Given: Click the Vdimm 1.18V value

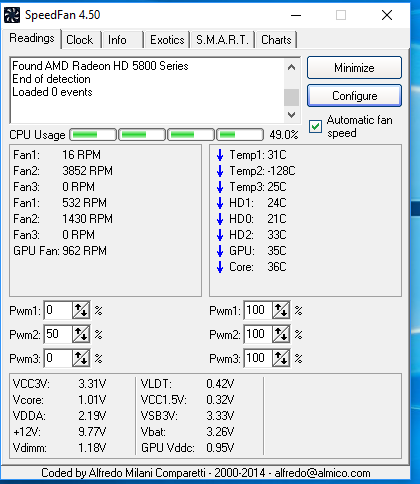Looking at the screenshot, I should pos(92,448).
